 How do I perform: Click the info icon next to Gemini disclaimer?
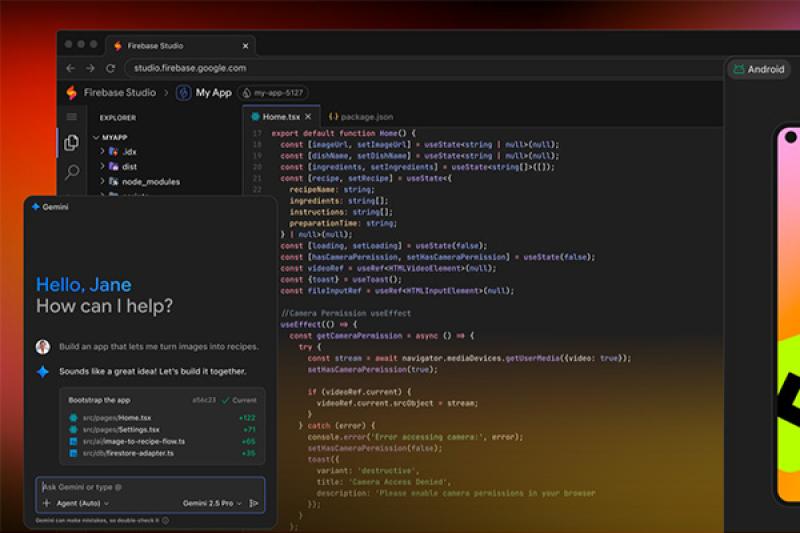(165, 521)
